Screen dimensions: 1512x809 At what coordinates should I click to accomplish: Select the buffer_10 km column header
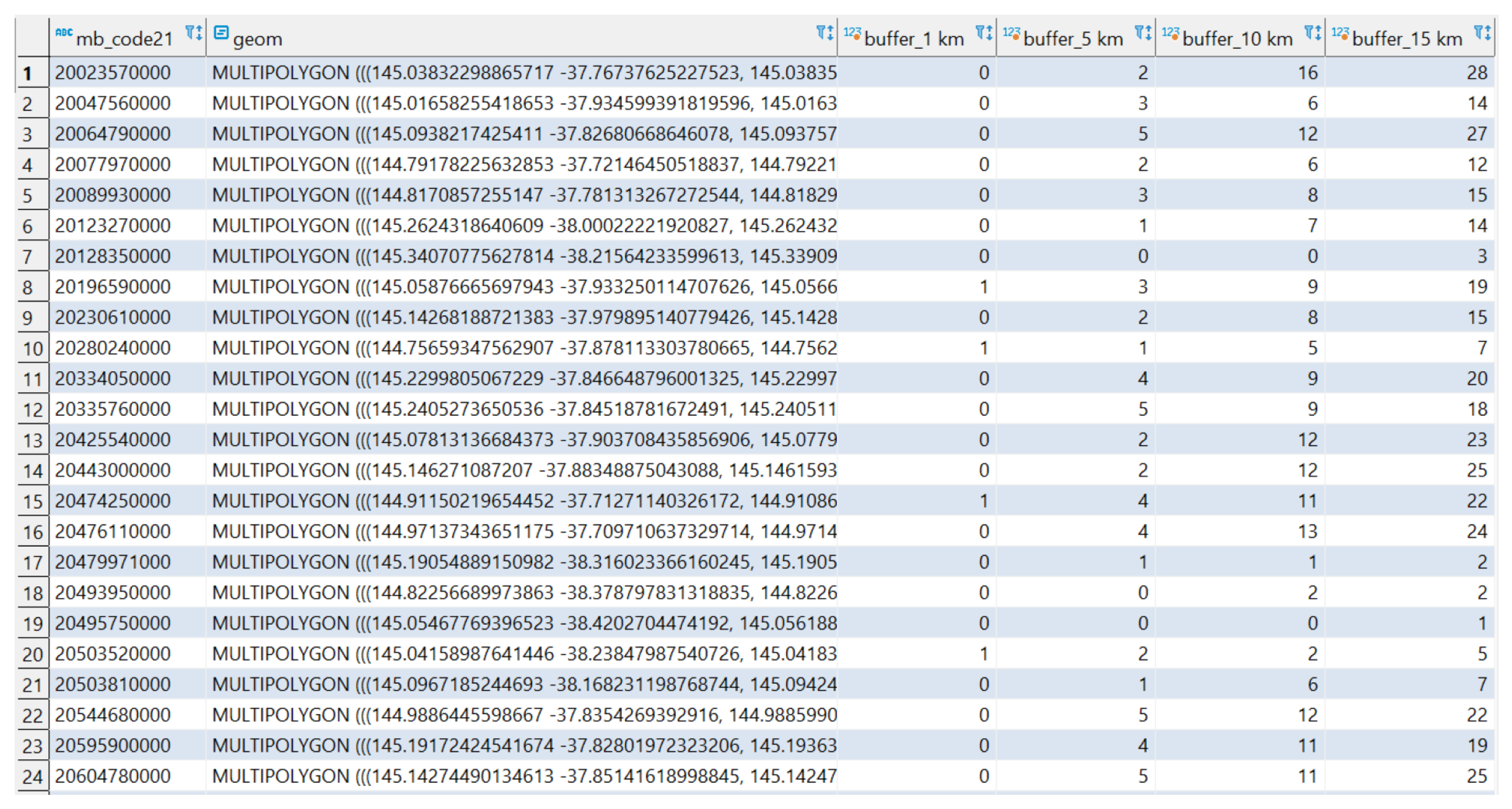1237,39
